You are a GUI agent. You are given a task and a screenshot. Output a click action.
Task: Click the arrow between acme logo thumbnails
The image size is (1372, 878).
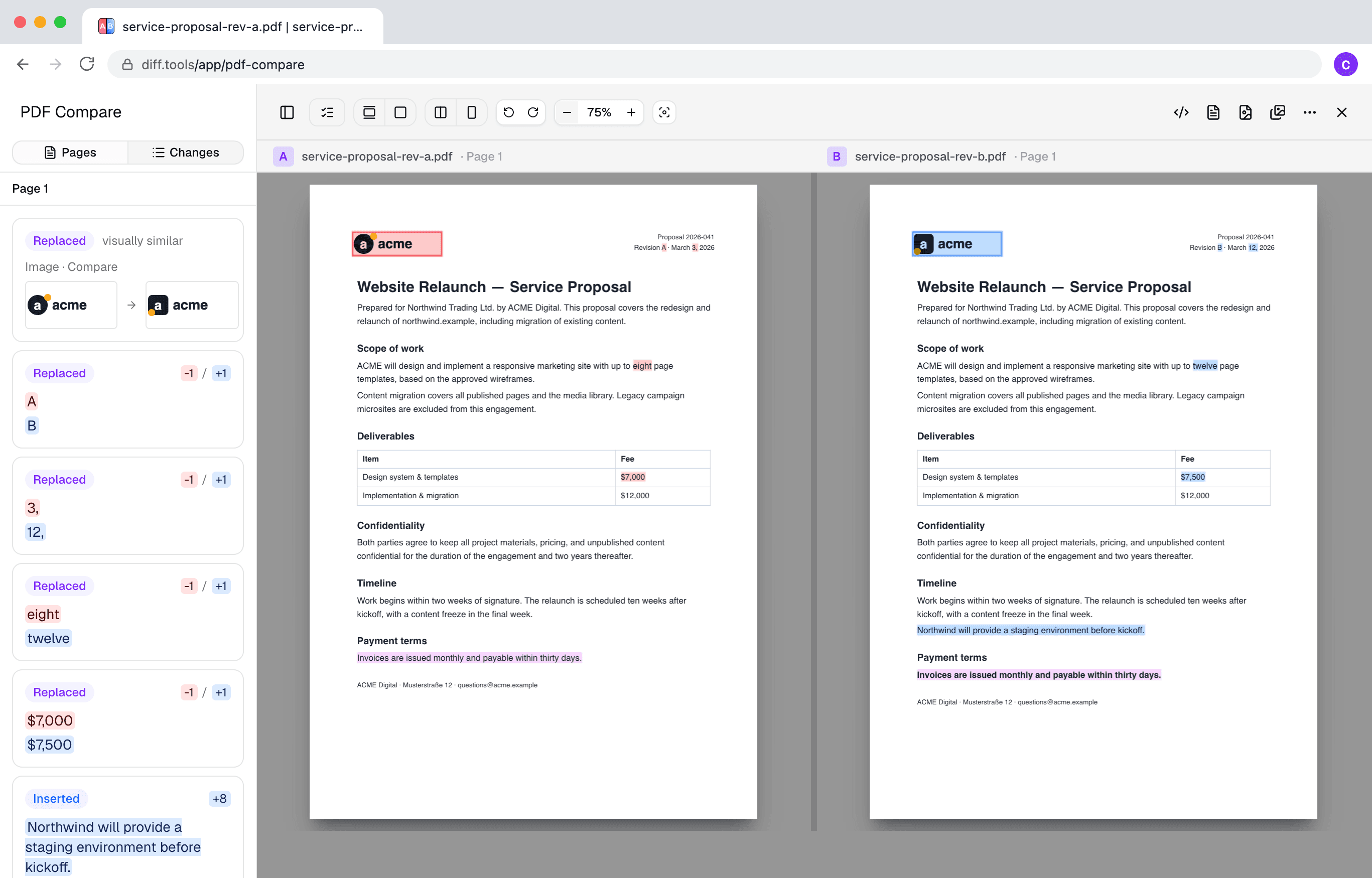pos(131,305)
